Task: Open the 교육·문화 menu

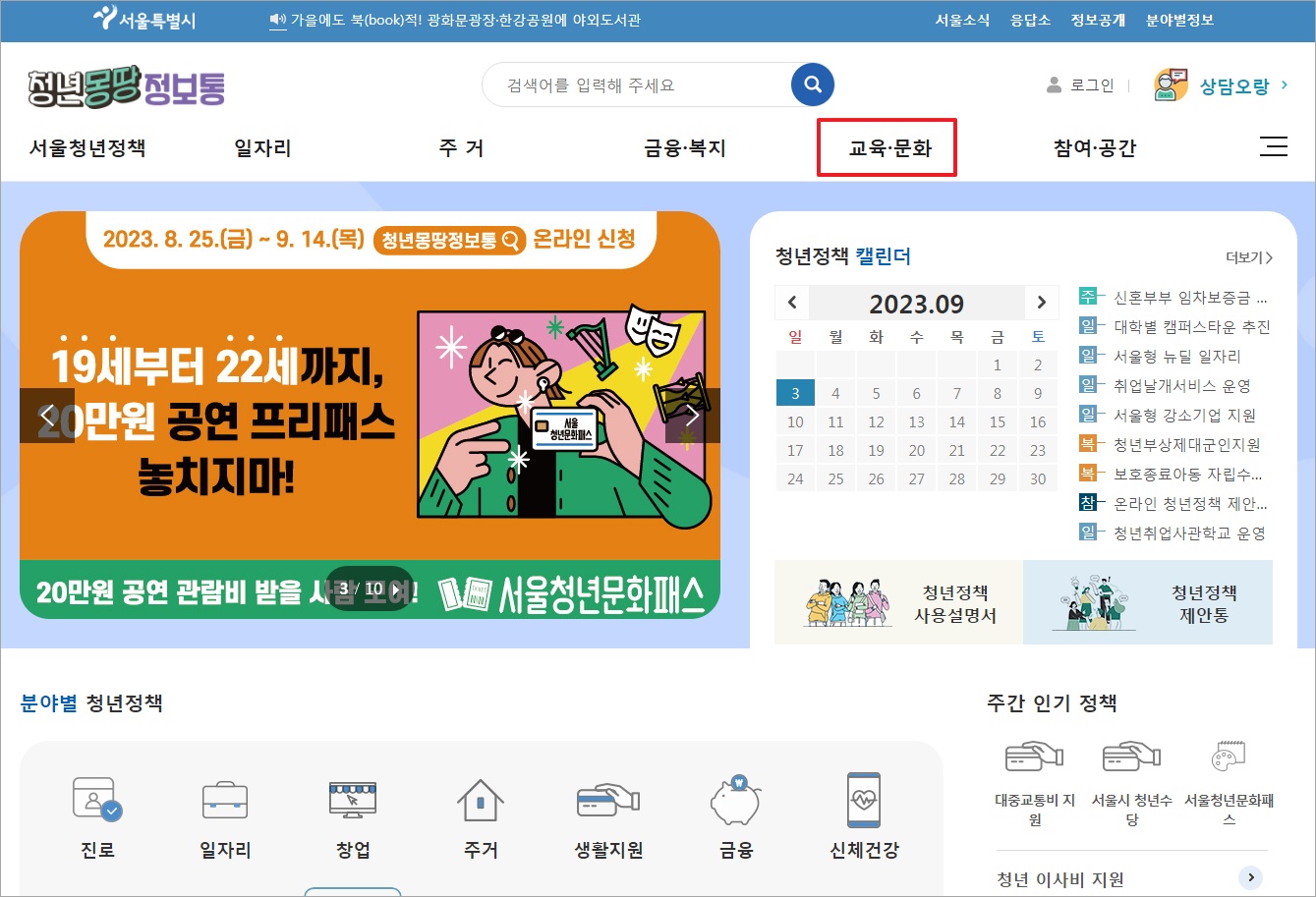Action: pos(887,146)
